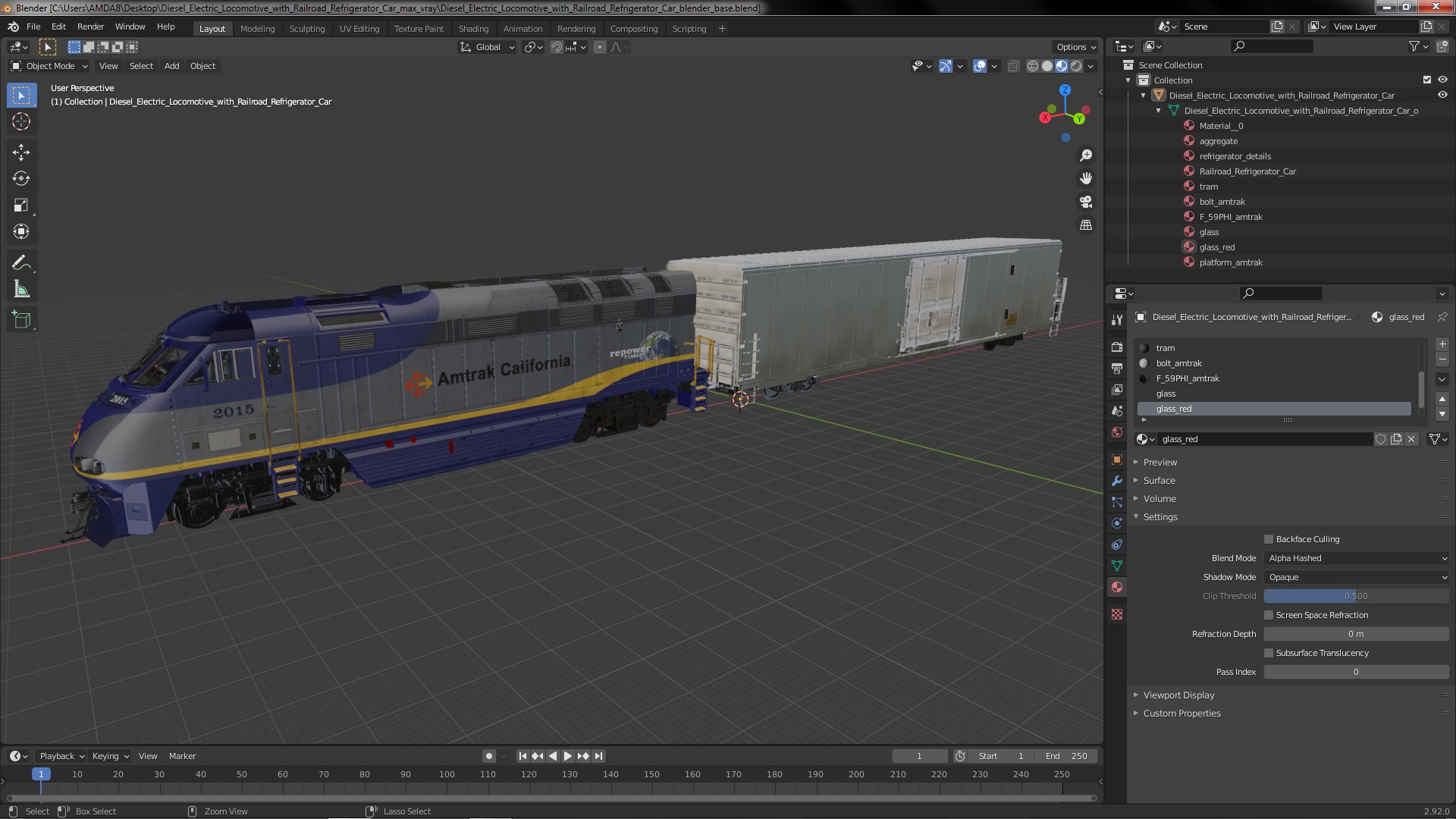
Task: Toggle camera view icon
Action: (1086, 202)
